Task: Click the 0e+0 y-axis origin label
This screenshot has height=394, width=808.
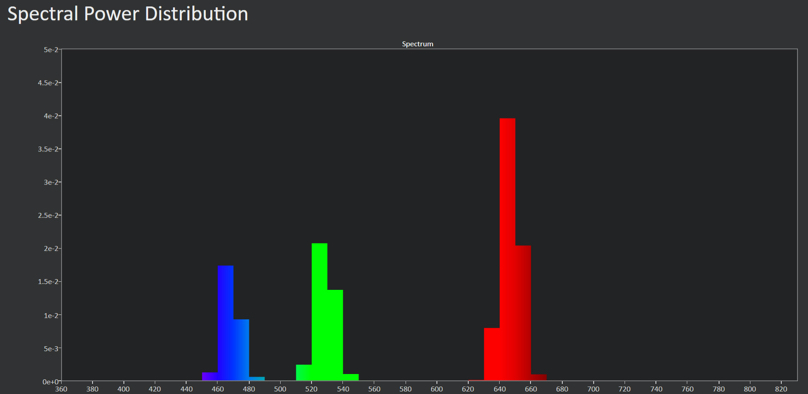Action: click(x=49, y=381)
